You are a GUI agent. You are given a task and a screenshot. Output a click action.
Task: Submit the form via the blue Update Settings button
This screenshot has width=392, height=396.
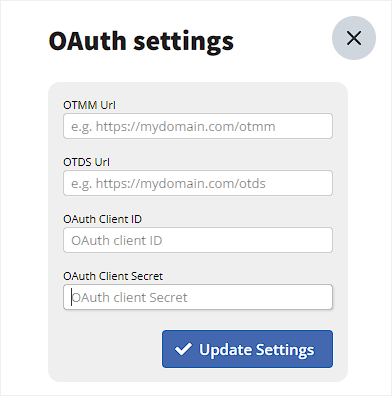247,349
